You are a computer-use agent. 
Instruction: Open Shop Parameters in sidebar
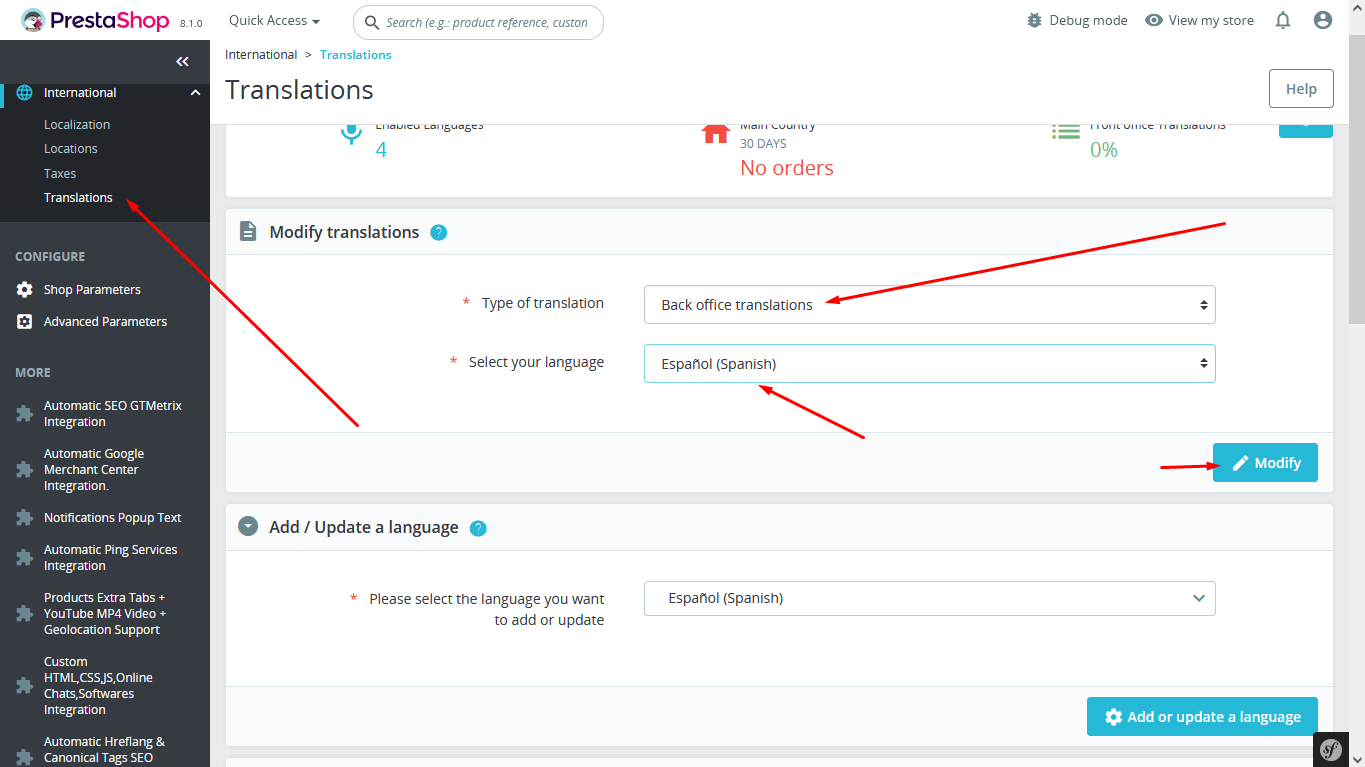pyautogui.click(x=92, y=289)
